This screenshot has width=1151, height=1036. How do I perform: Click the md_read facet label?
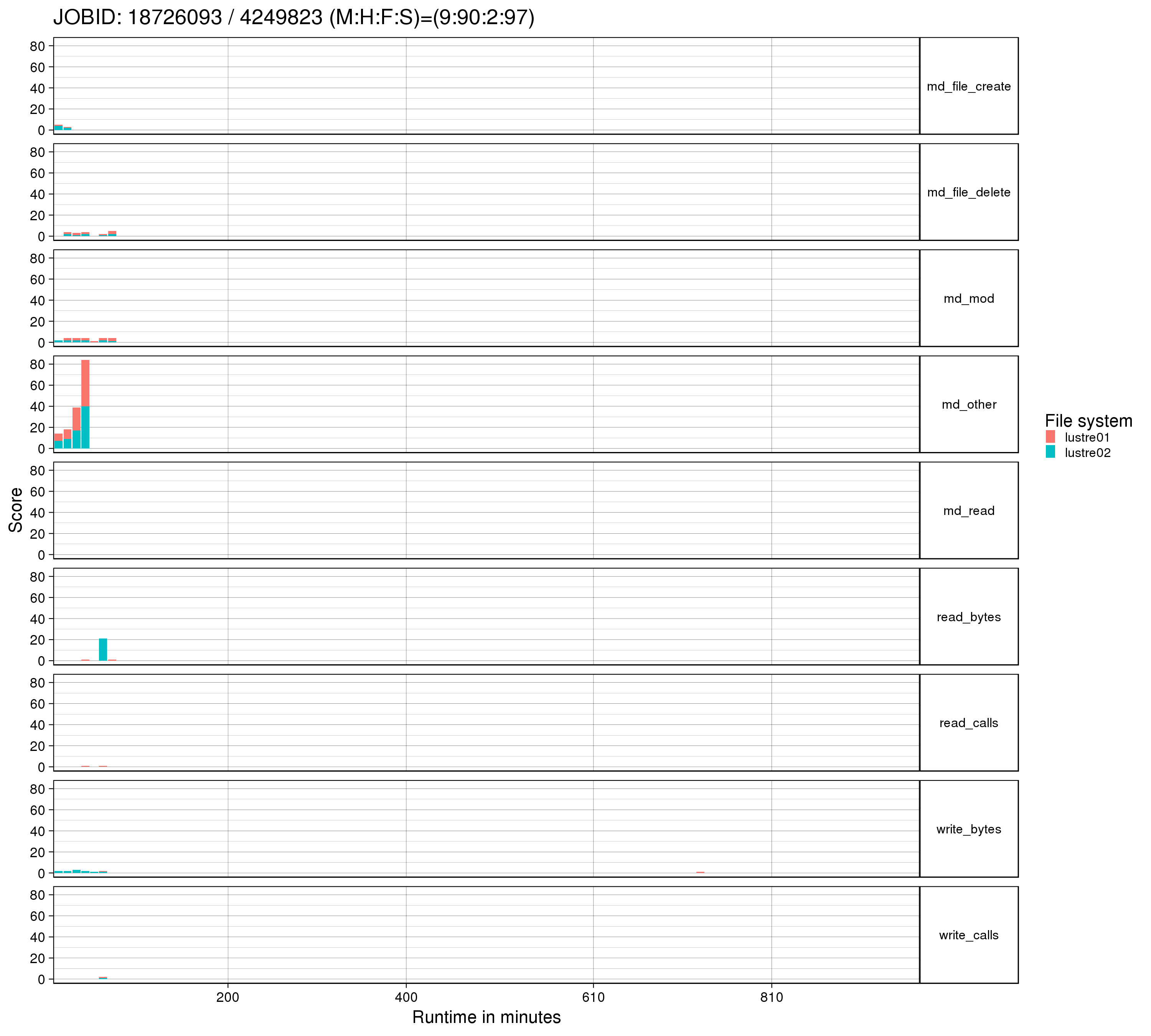(x=968, y=511)
